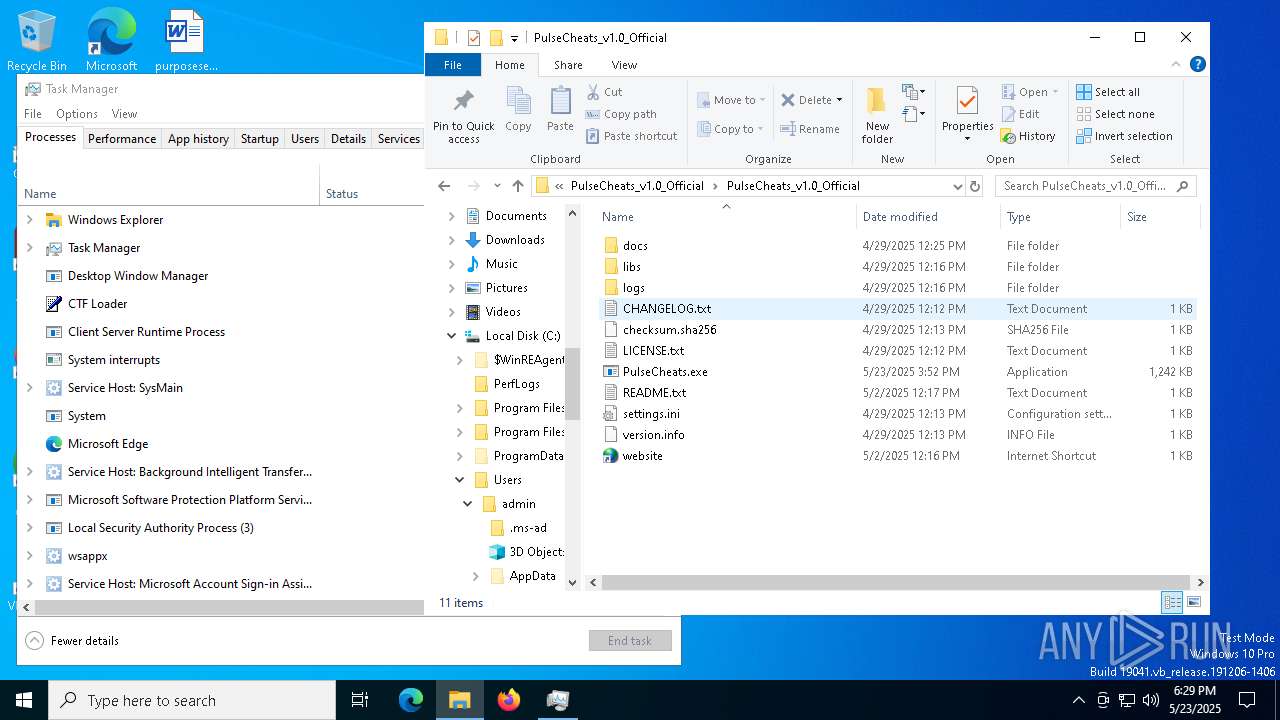Click Select all in ribbon
1280x720 pixels.
[1108, 92]
